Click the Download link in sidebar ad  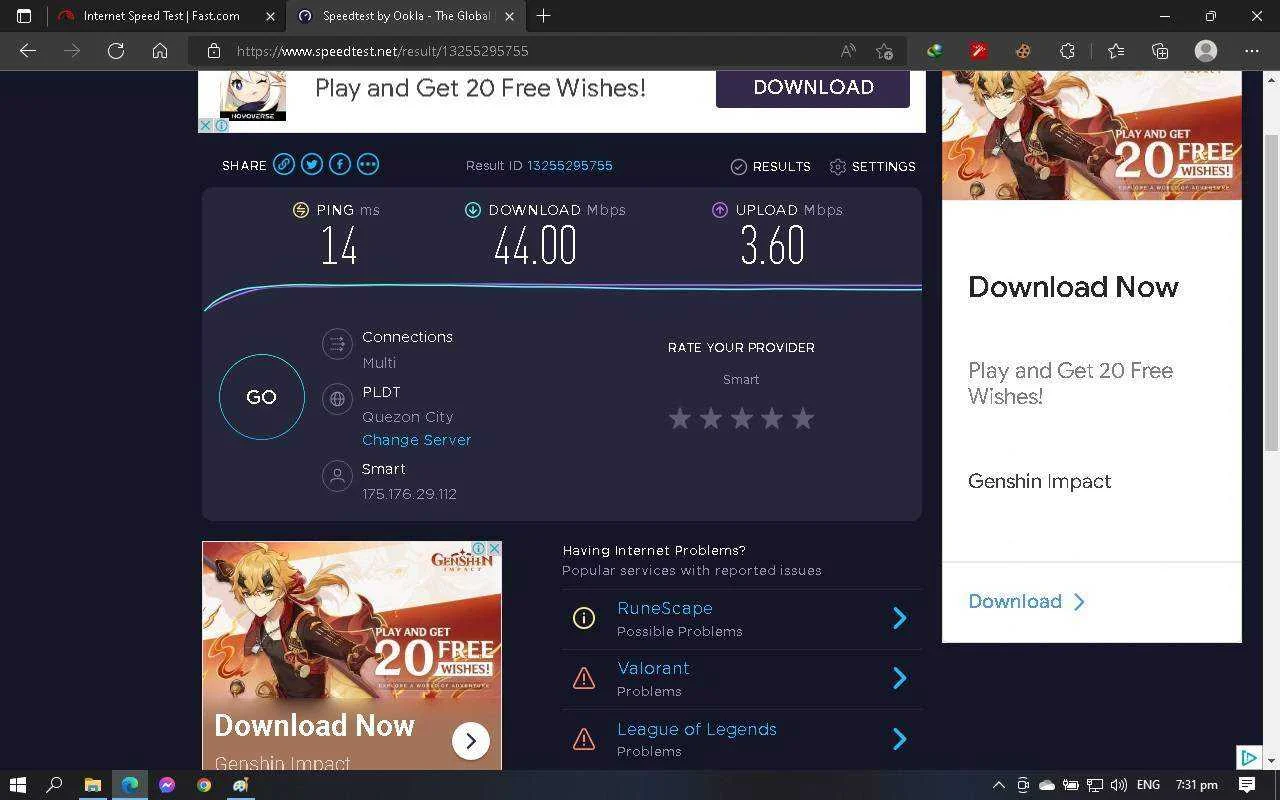[x=1026, y=601]
